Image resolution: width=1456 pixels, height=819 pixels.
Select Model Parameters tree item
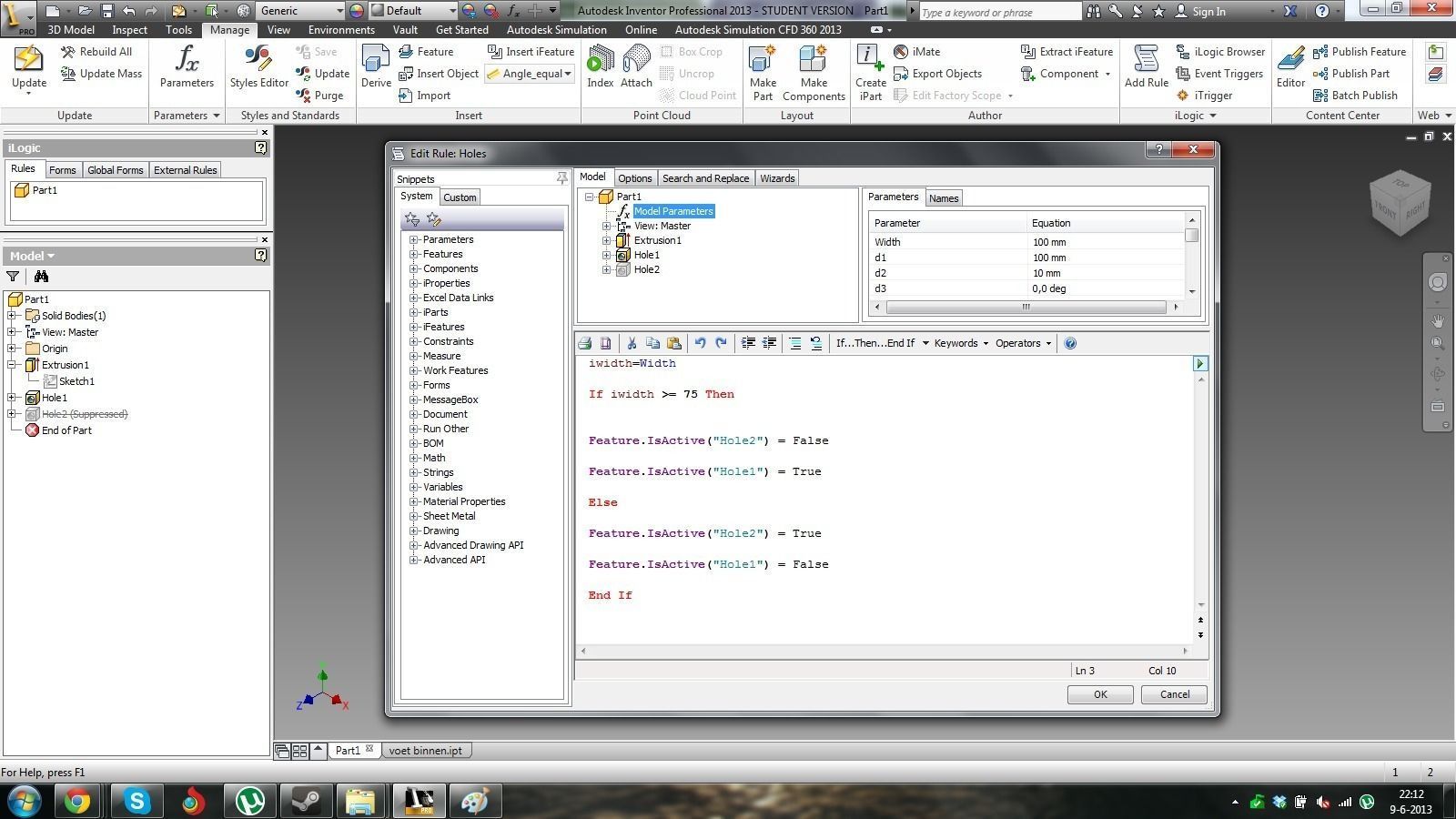pyautogui.click(x=673, y=211)
